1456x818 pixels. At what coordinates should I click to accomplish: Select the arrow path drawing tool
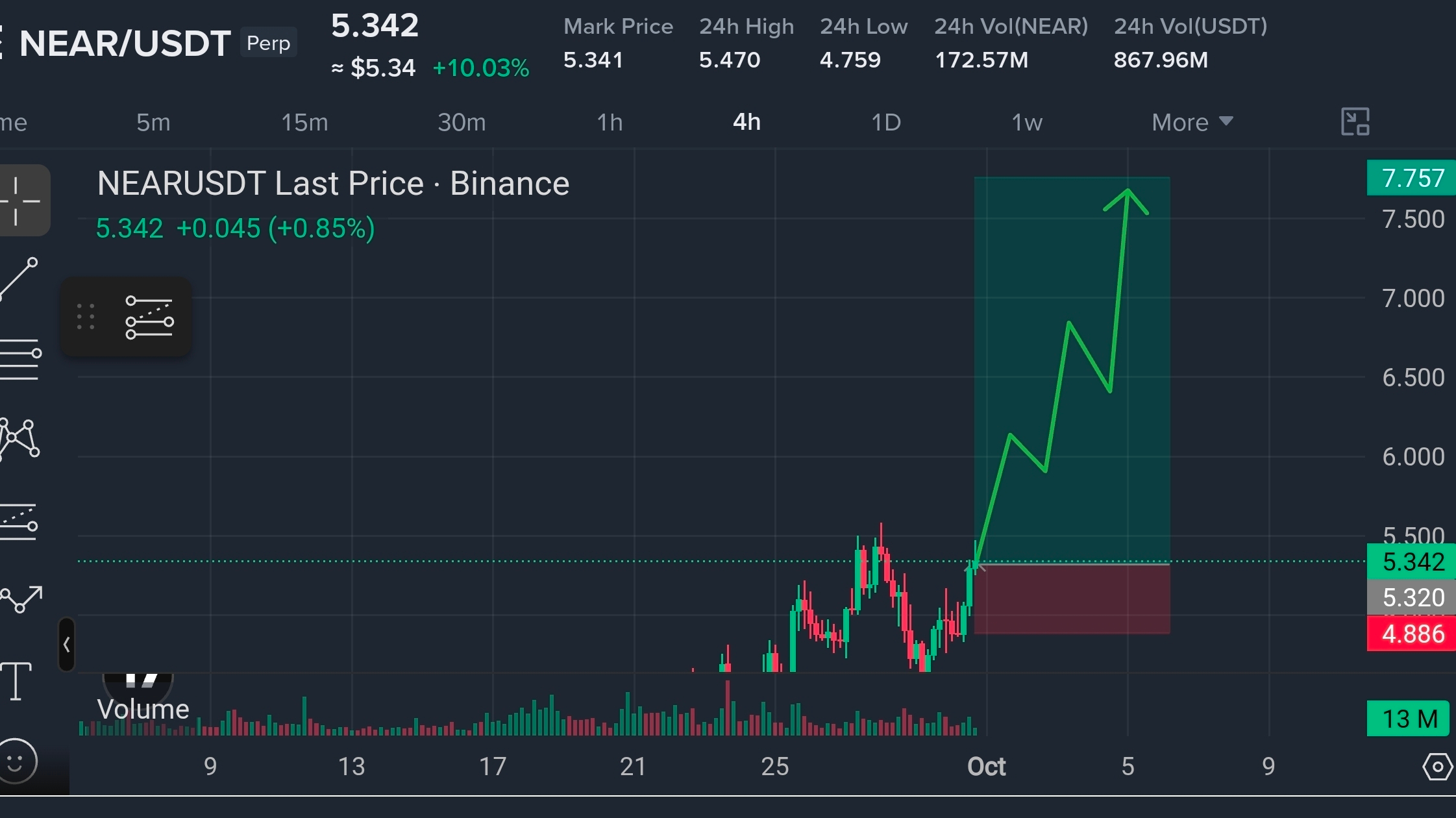(x=21, y=599)
